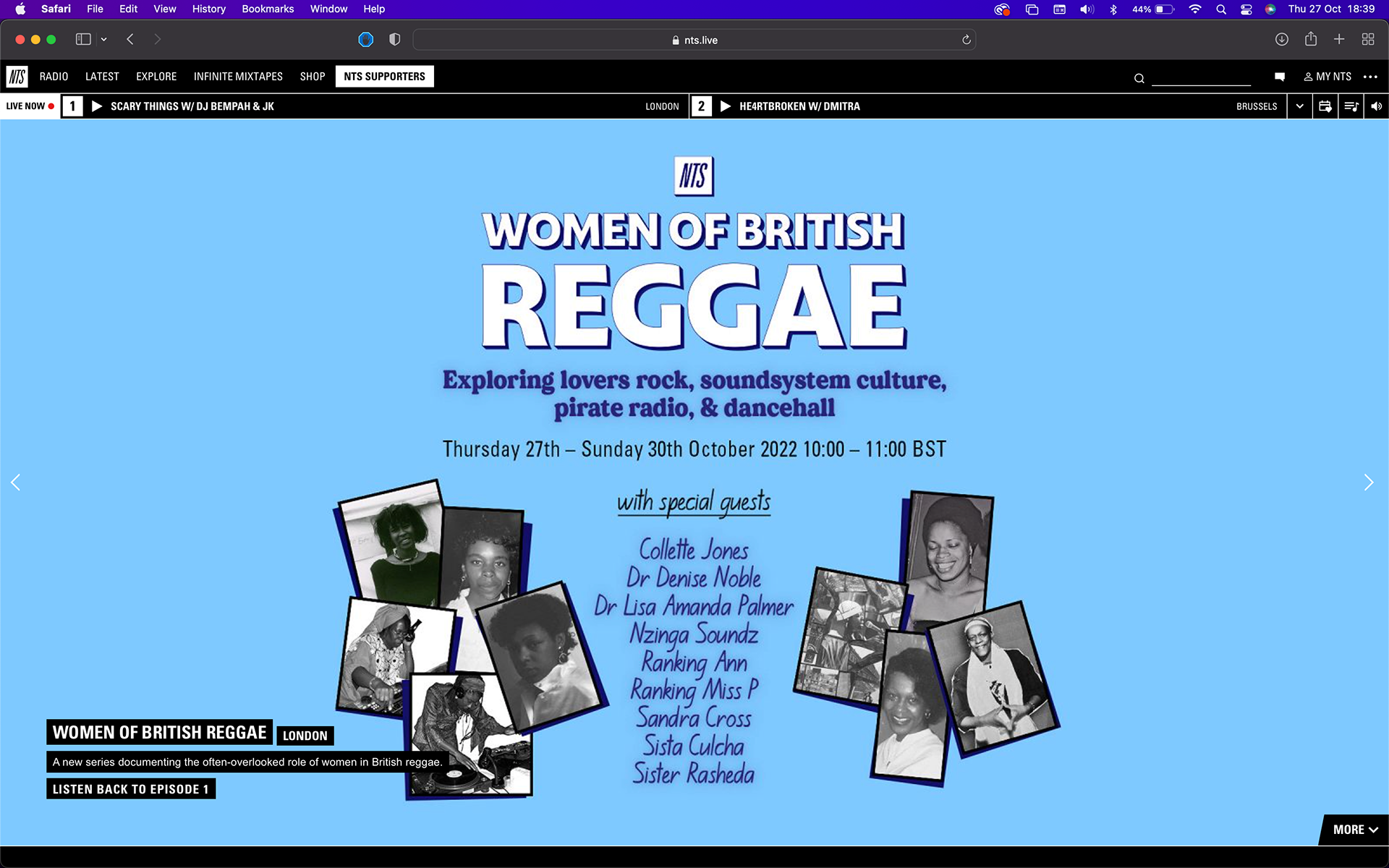Toggle the player volume speaker icon
The image size is (1389, 868).
(1376, 106)
